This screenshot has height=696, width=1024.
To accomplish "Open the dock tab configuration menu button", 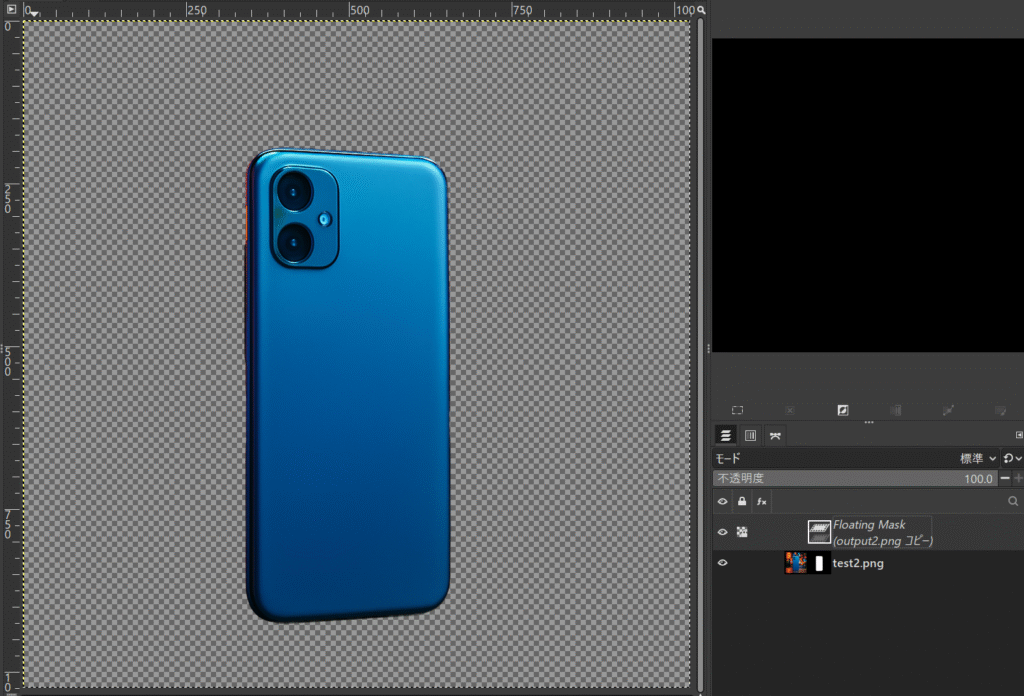I will tap(1019, 435).
